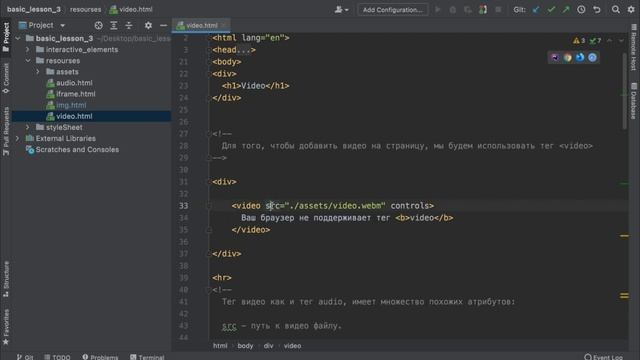
Task: Go to next highlighted error arrow
Action: pyautogui.click(x=621, y=41)
